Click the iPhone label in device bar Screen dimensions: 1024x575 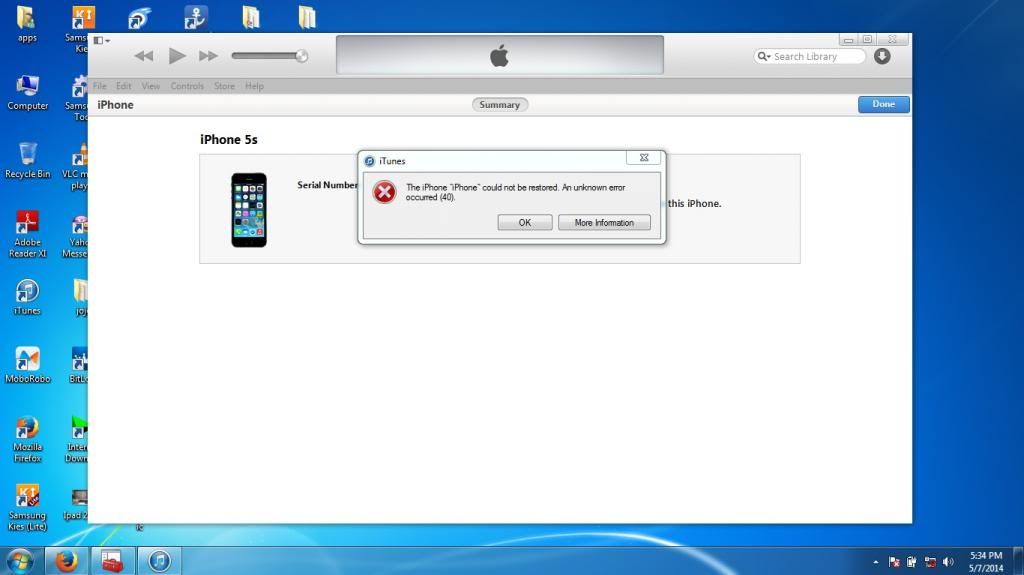pyautogui.click(x=115, y=105)
